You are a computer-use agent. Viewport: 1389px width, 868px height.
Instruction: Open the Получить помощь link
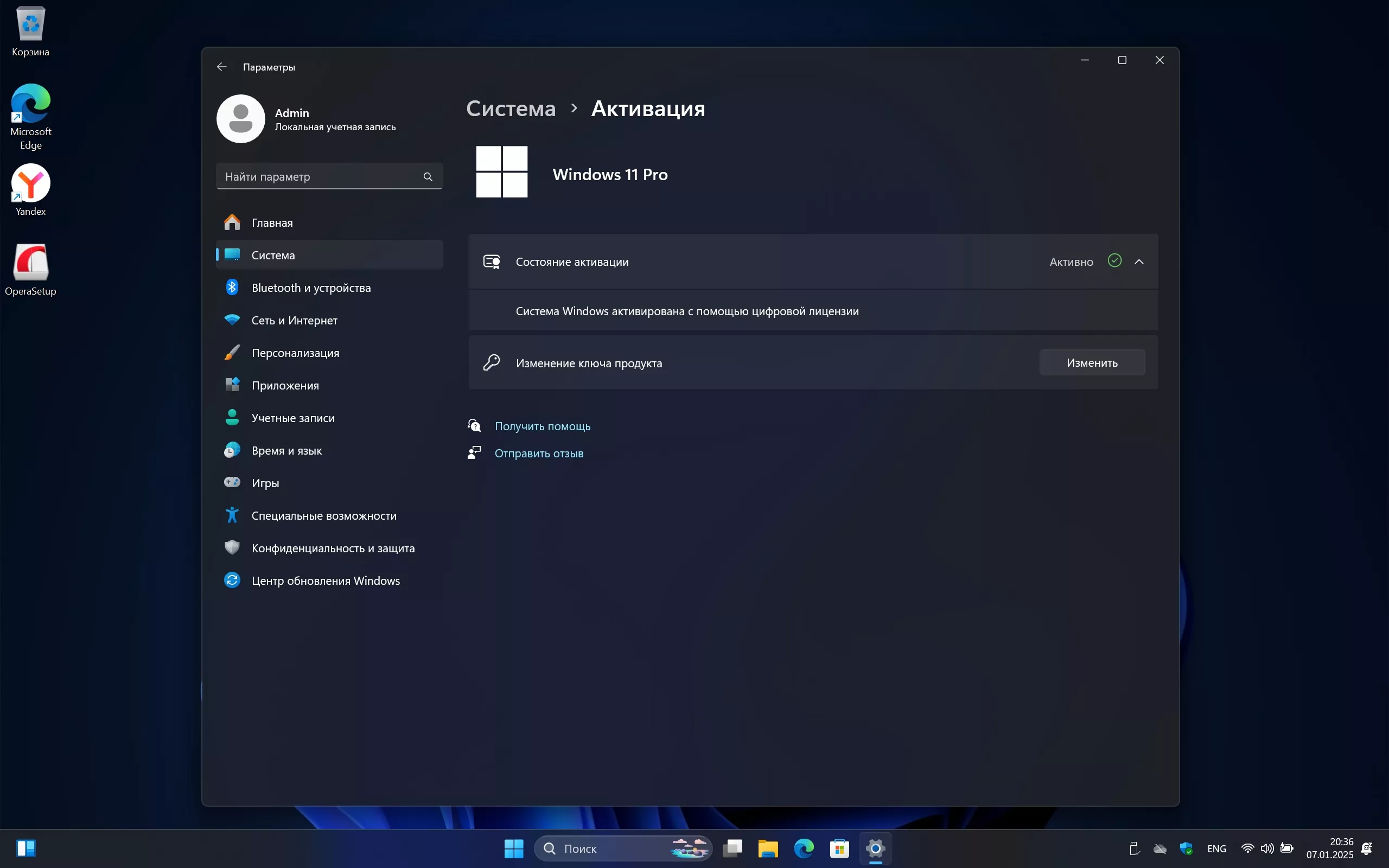[542, 426]
